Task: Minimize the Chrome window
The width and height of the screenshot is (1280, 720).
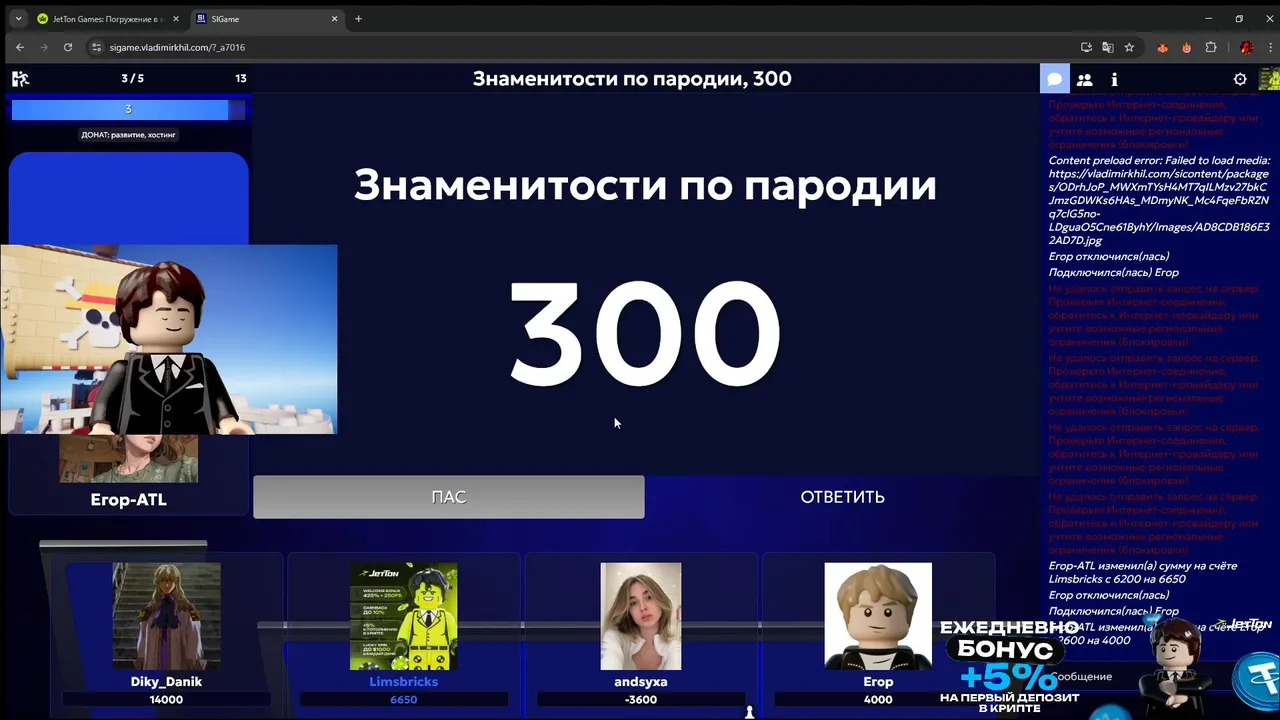Action: point(1208,18)
